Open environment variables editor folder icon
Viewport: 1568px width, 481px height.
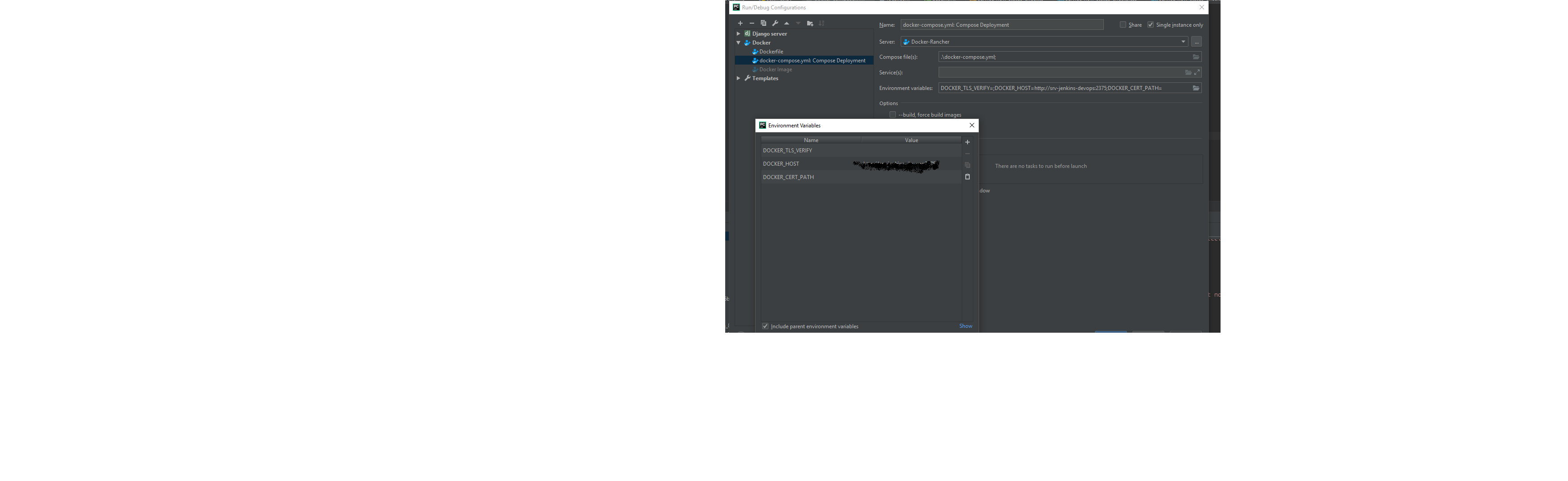click(1196, 88)
